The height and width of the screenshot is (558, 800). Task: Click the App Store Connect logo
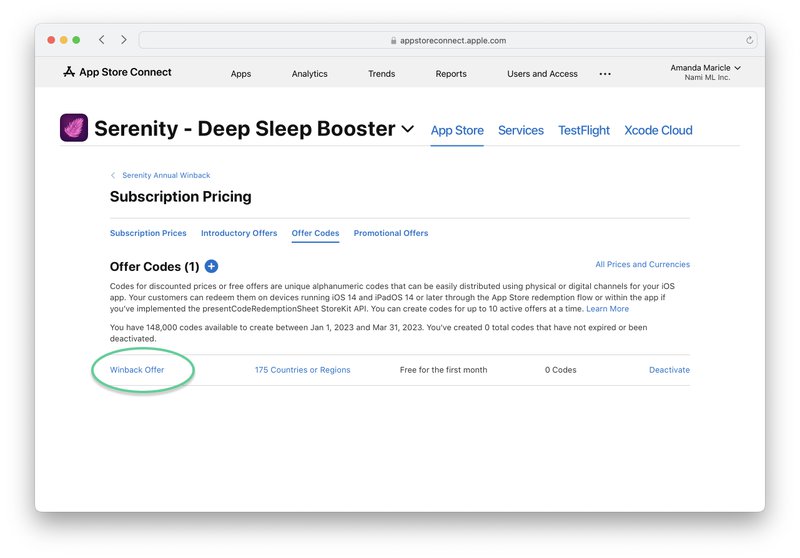pyautogui.click(x=117, y=72)
